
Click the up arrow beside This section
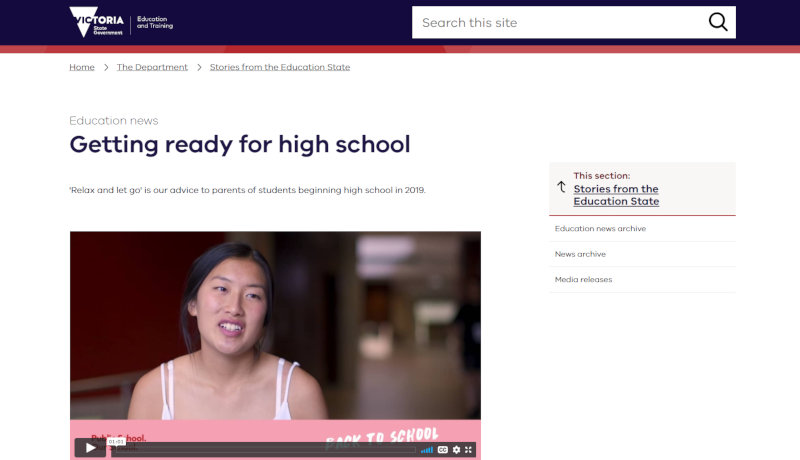click(x=561, y=187)
